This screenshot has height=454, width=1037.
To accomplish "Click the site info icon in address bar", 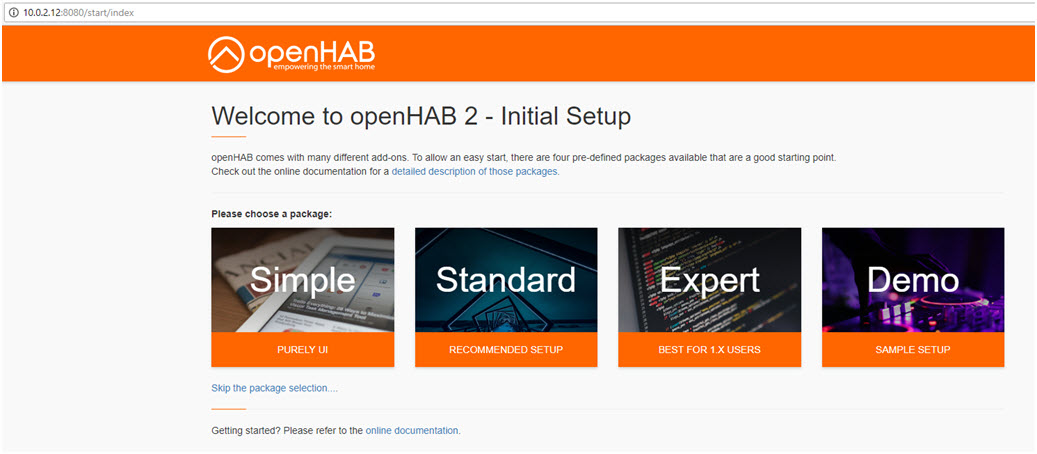I will click(x=13, y=13).
